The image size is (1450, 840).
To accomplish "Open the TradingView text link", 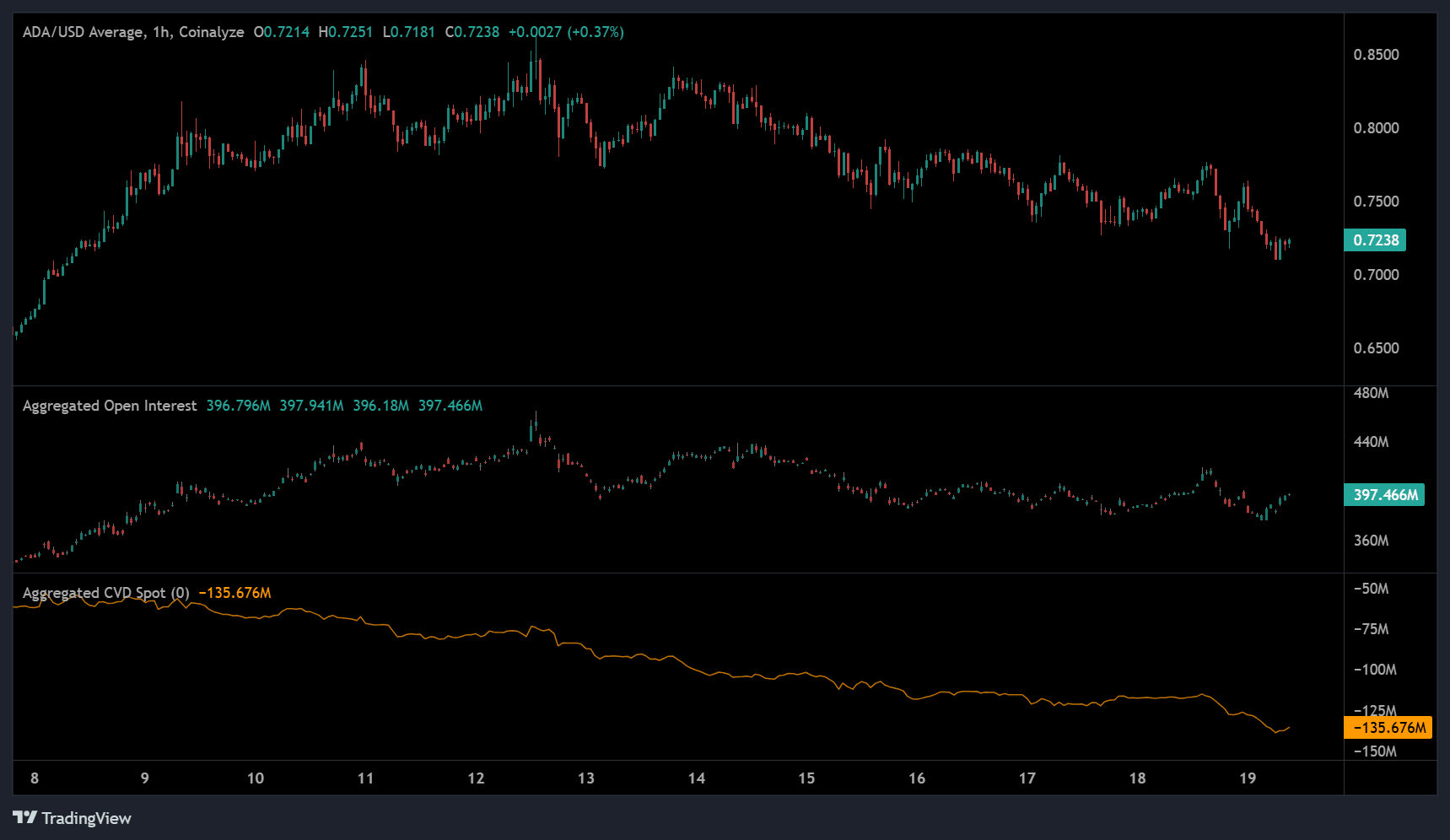I will tap(86, 818).
